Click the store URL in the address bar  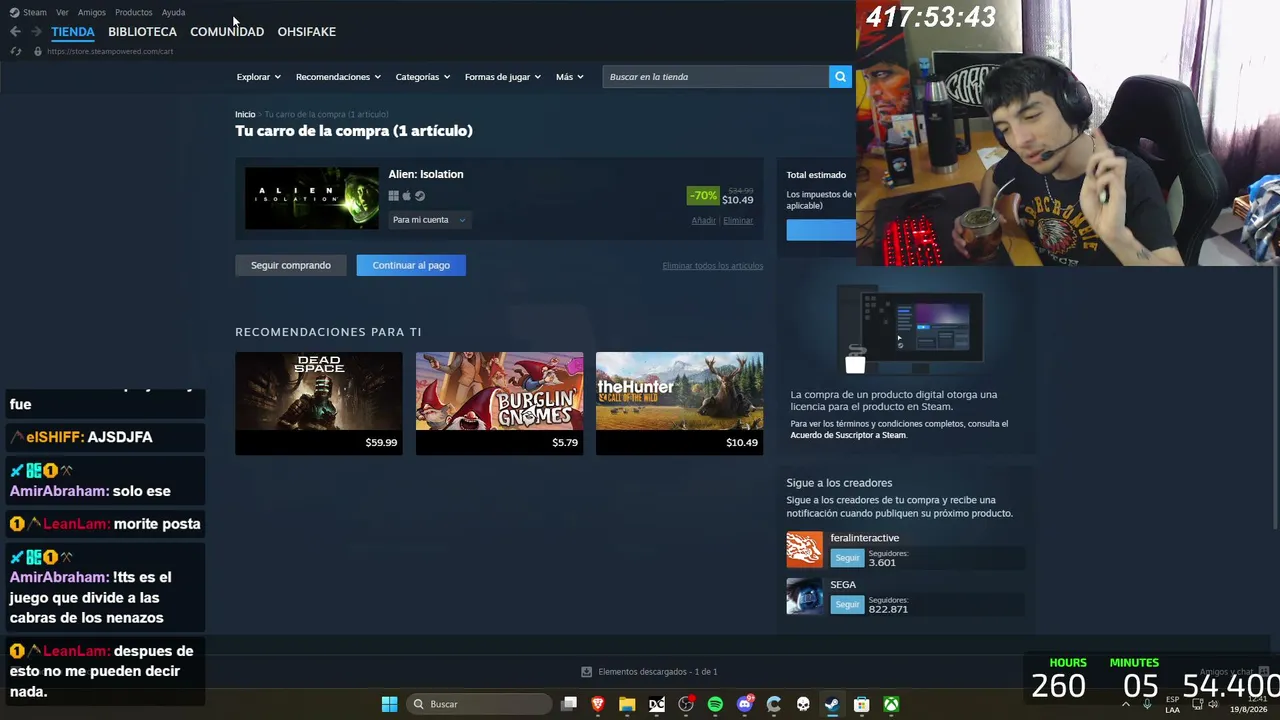tap(110, 51)
